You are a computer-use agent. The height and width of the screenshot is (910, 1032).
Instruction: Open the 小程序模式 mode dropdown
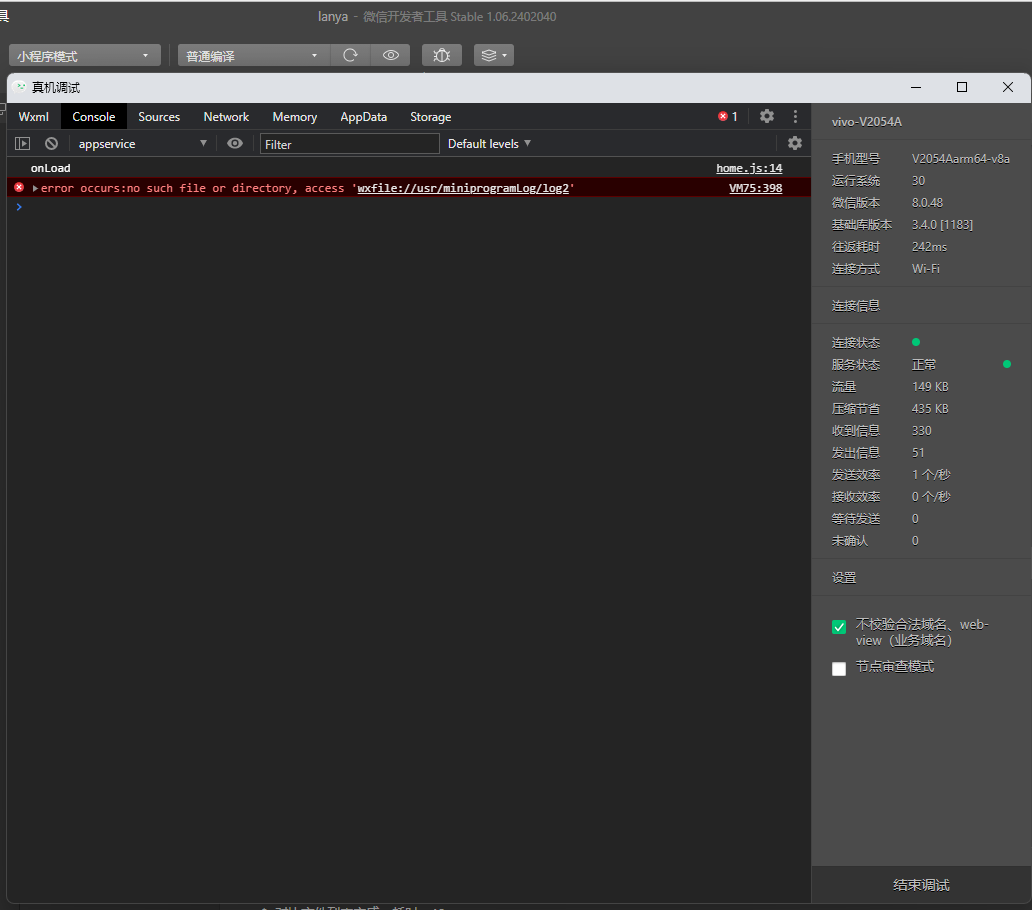pyautogui.click(x=85, y=56)
